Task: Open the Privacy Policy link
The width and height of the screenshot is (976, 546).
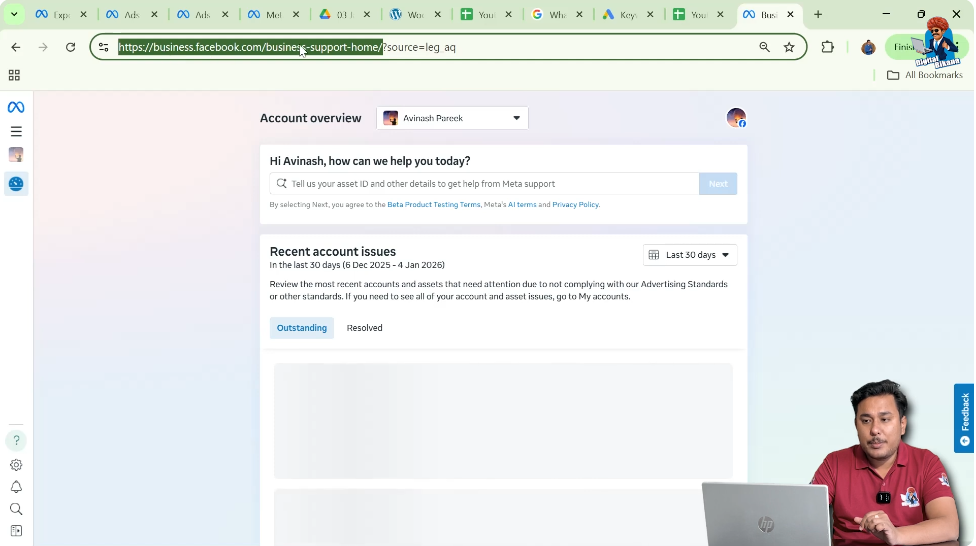Action: pyautogui.click(x=575, y=205)
